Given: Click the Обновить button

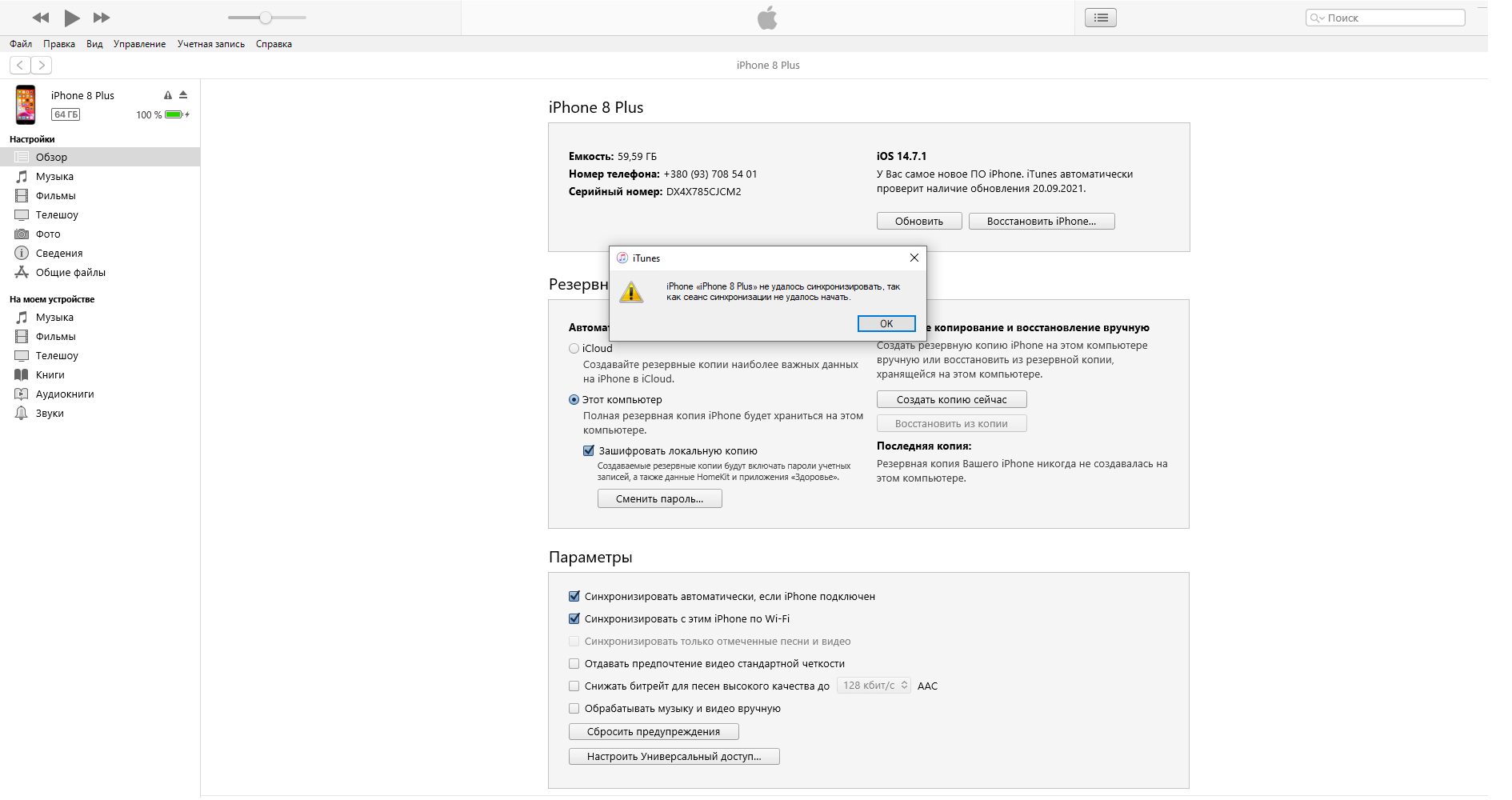Looking at the screenshot, I should tap(919, 221).
